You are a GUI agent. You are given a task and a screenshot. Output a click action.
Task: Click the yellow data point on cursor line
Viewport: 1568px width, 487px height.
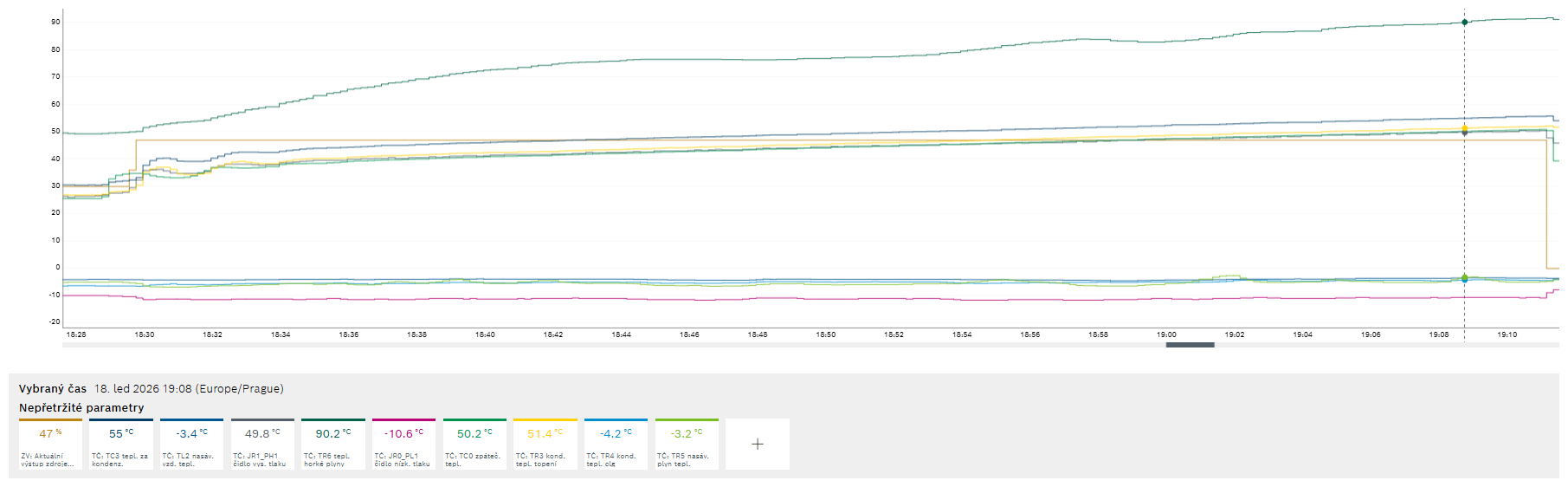click(1464, 128)
